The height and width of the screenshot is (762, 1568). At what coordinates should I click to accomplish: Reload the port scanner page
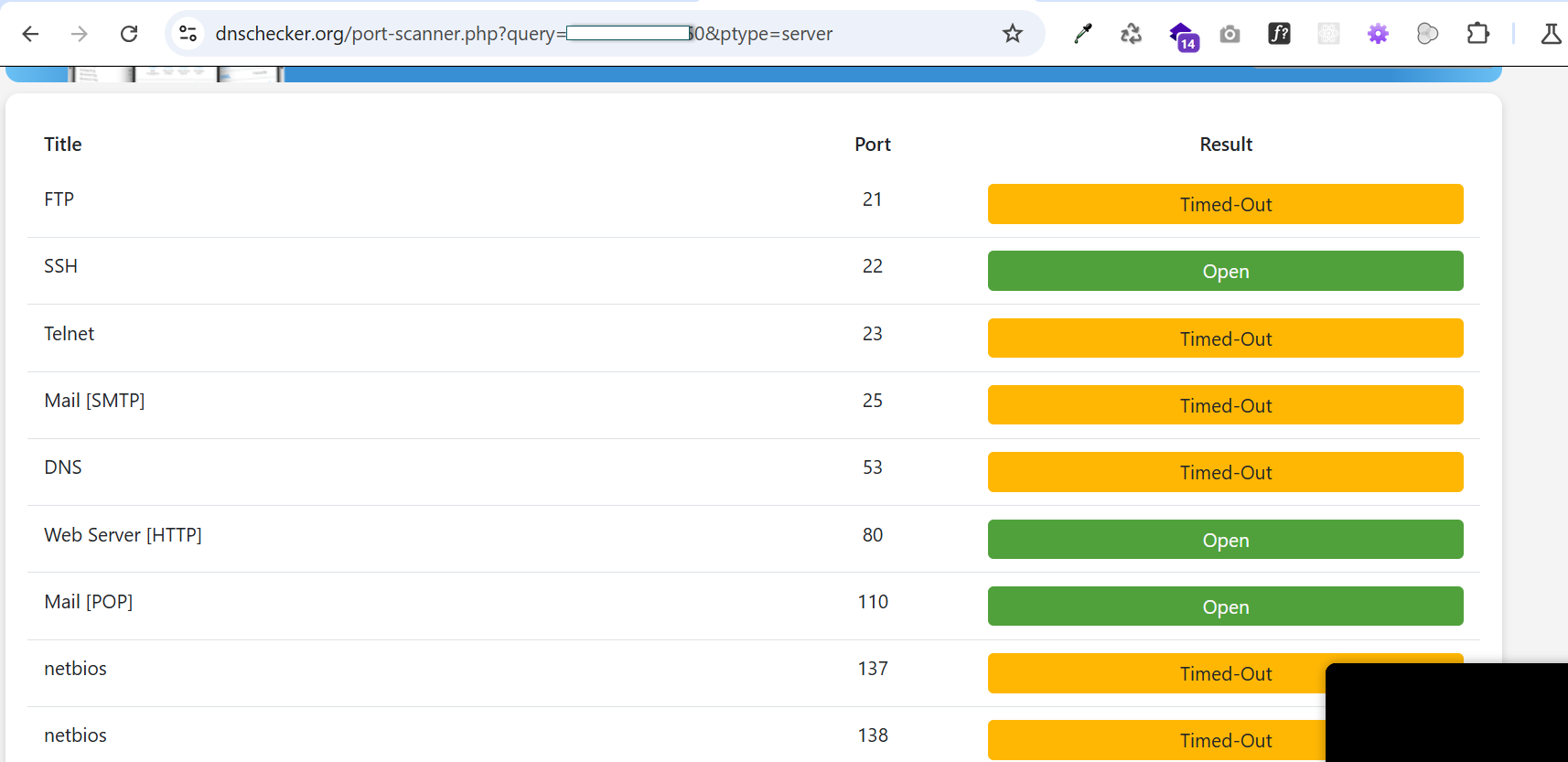[129, 34]
